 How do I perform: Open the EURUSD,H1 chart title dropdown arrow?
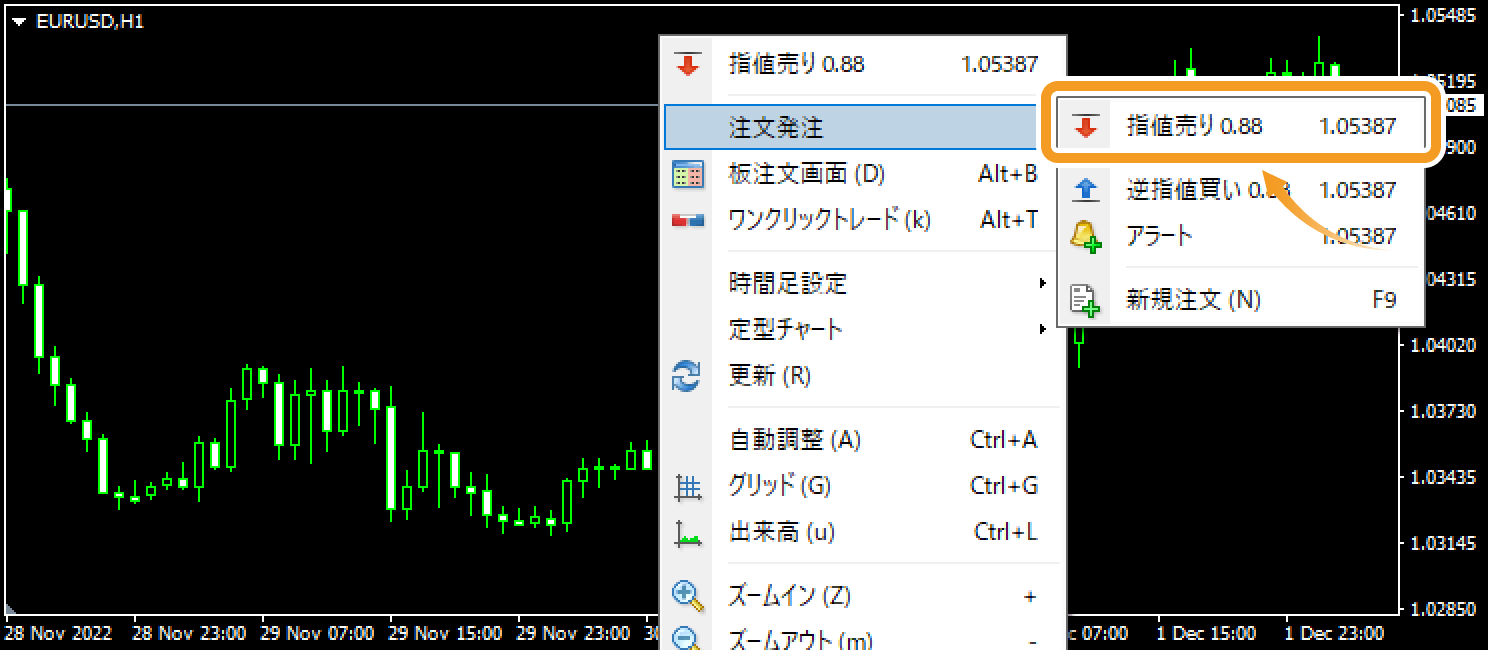[18, 21]
